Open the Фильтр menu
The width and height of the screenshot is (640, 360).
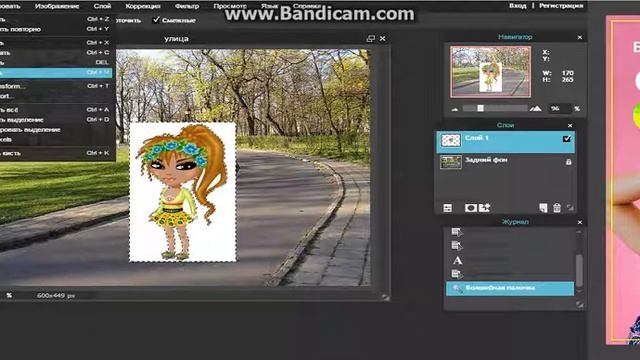coord(187,6)
